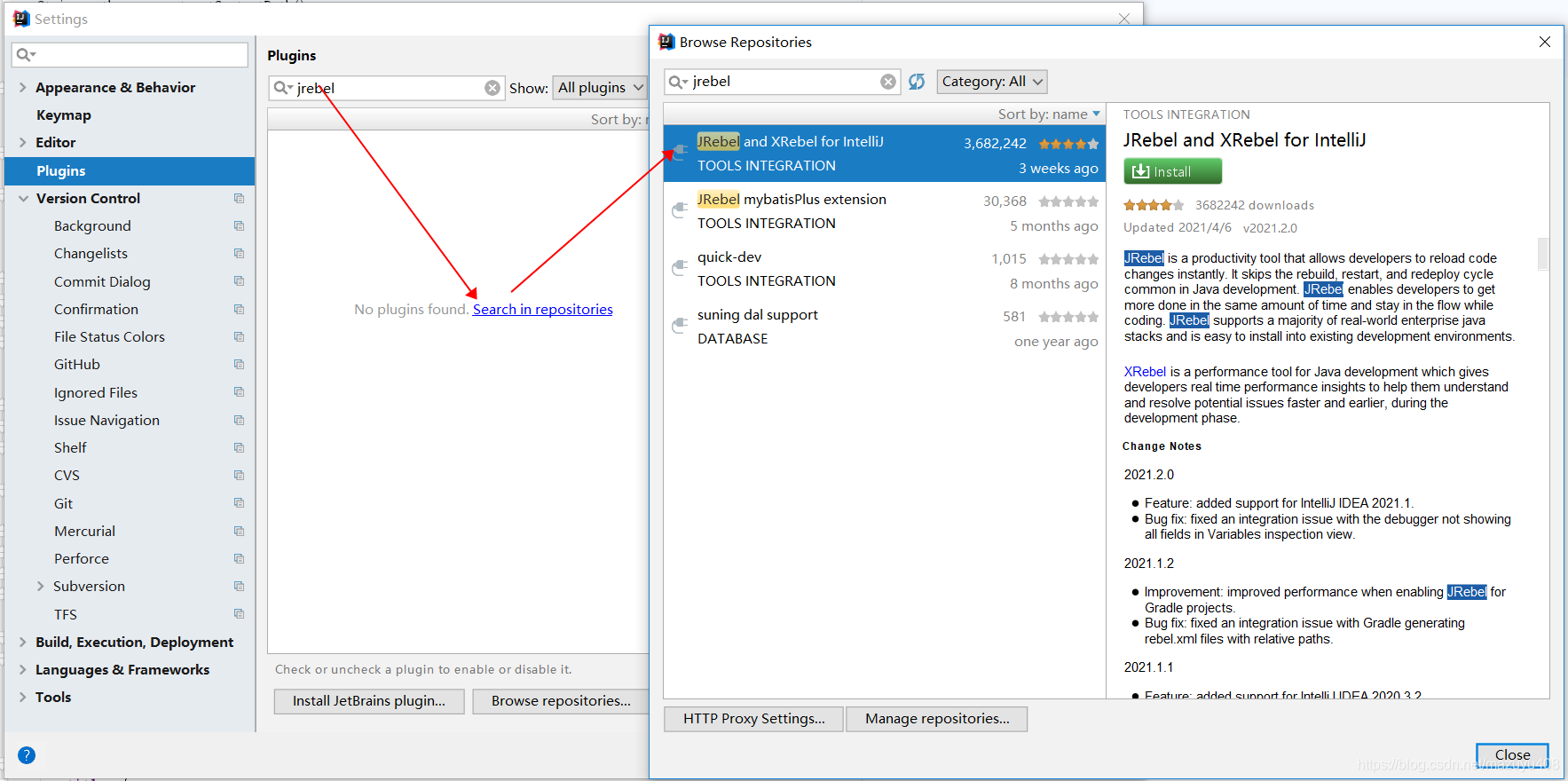Open the GitHub settings page
The image size is (1568, 781).
pyautogui.click(x=77, y=364)
